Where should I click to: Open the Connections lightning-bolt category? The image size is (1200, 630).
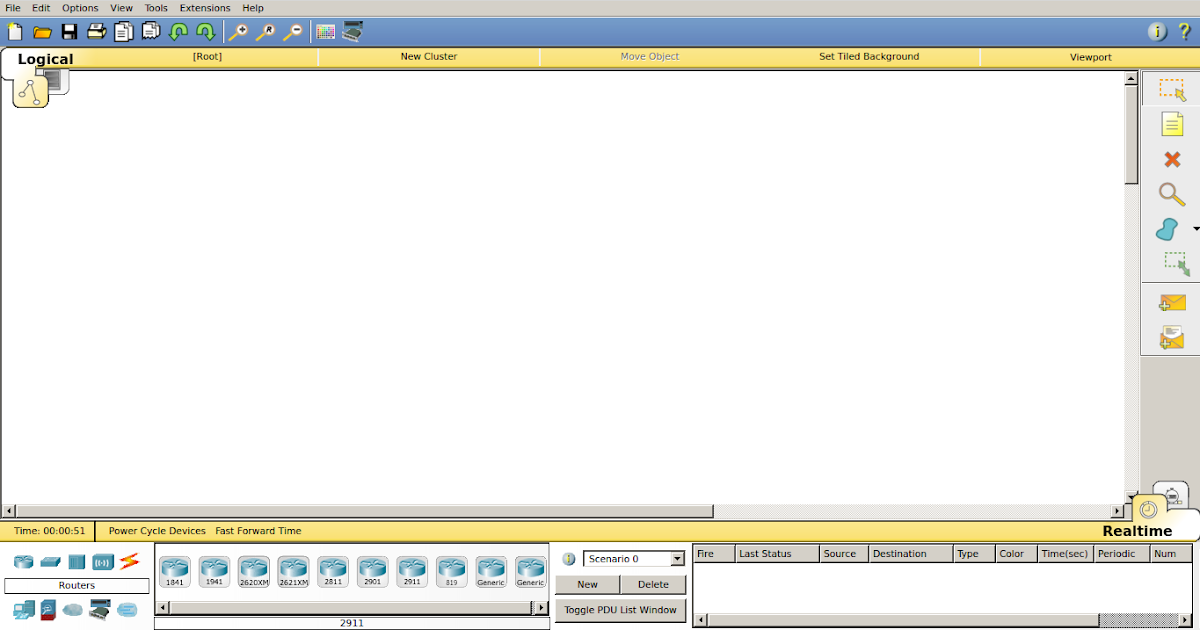128,562
